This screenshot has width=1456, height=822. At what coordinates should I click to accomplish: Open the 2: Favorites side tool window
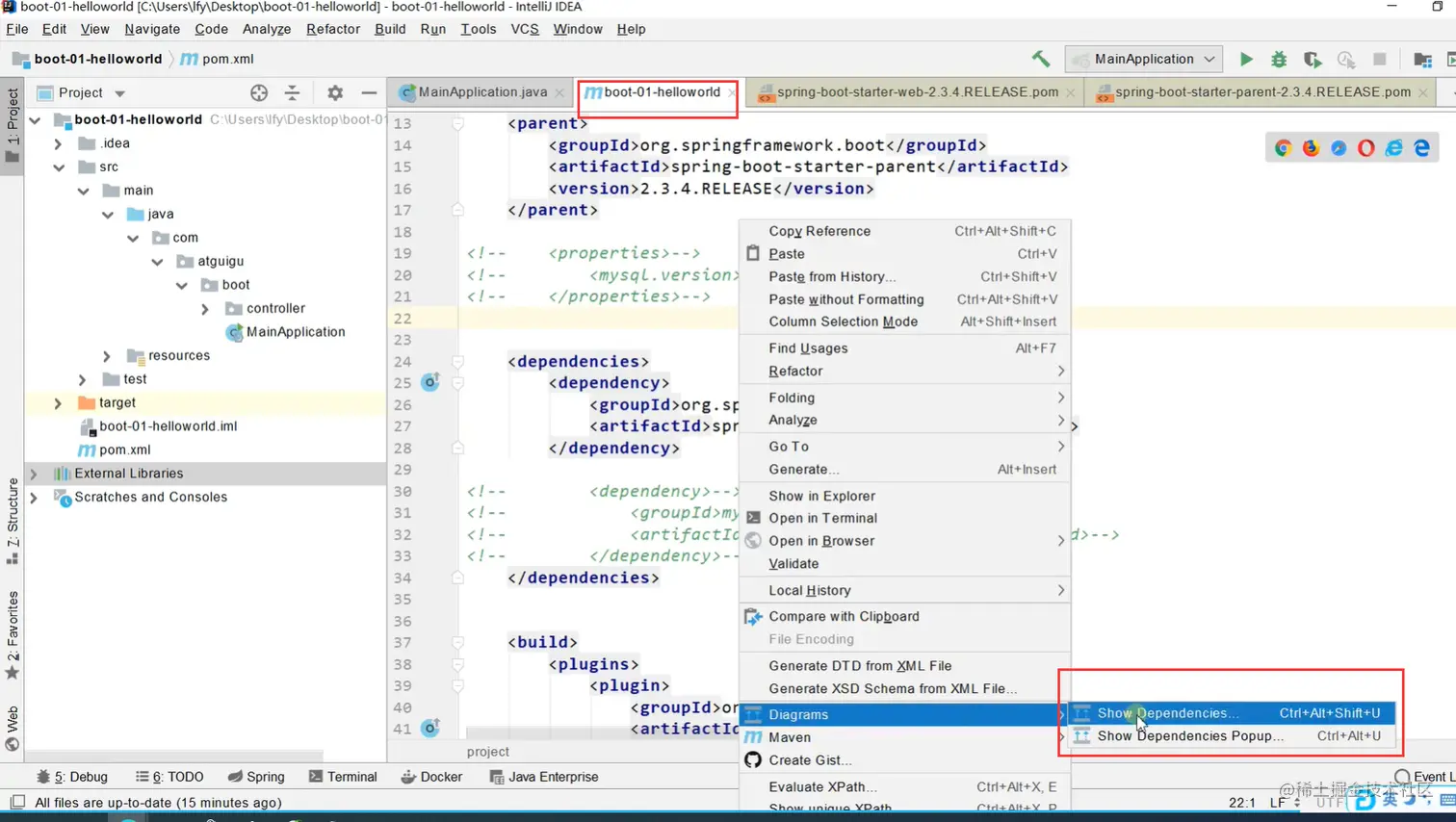coord(12,635)
